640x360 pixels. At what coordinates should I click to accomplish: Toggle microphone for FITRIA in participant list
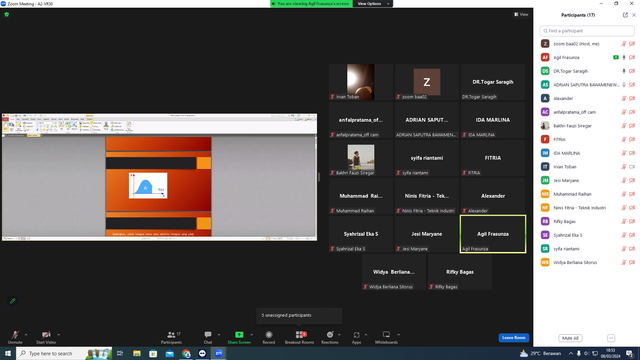pos(624,140)
